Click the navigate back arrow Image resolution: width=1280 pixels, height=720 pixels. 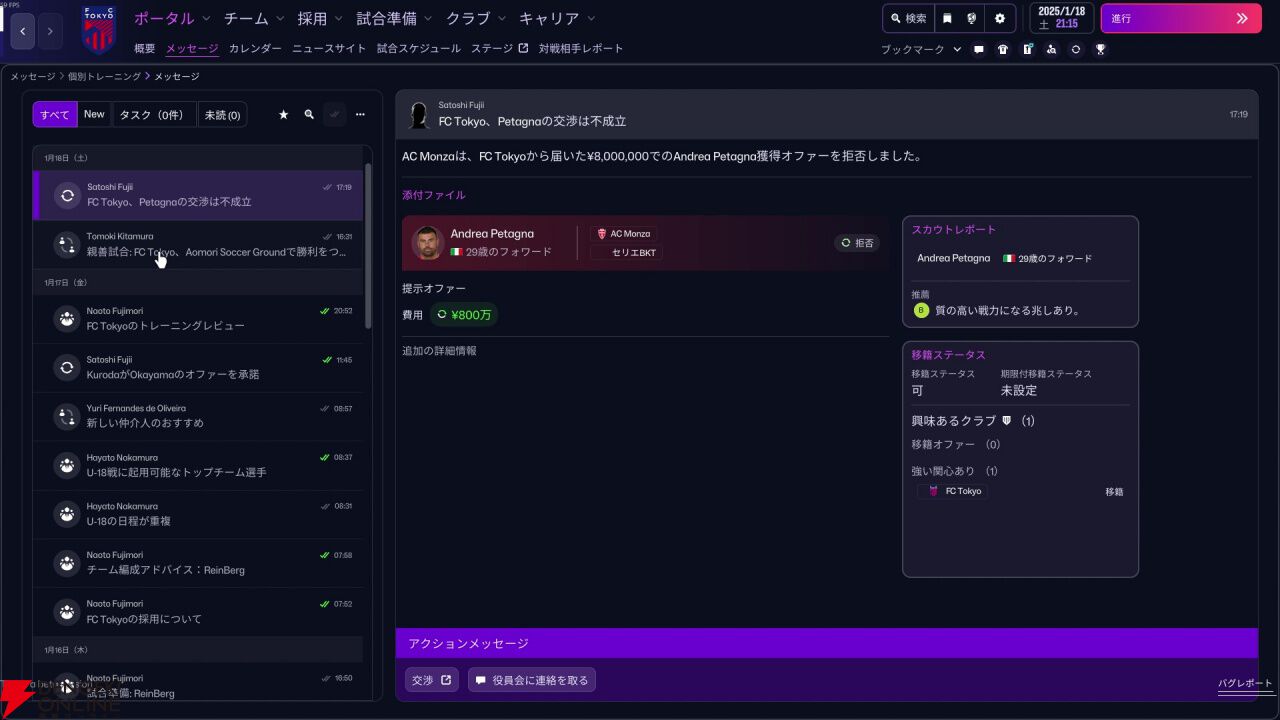click(x=23, y=31)
